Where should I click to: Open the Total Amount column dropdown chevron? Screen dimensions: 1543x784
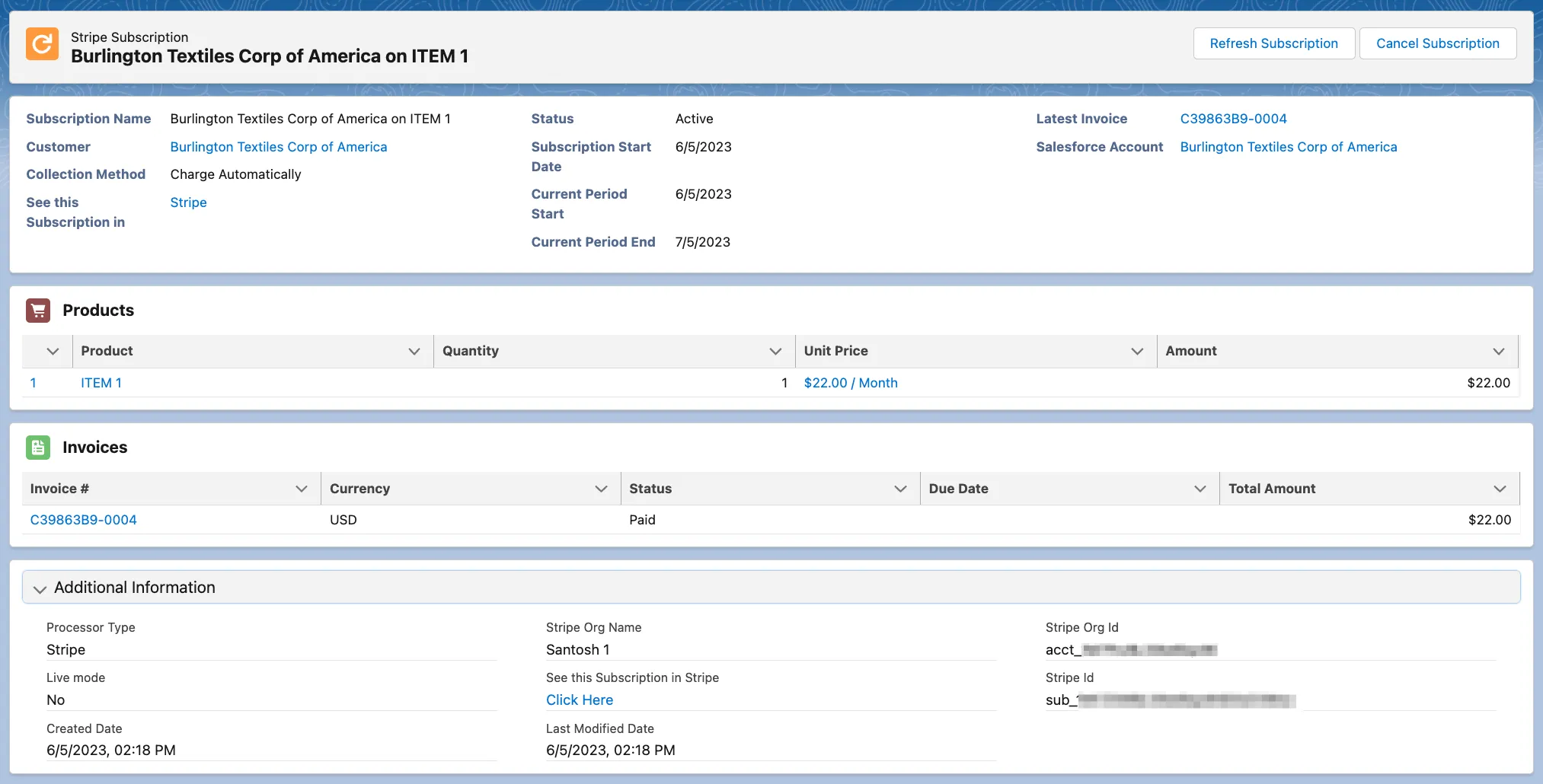coord(1500,489)
